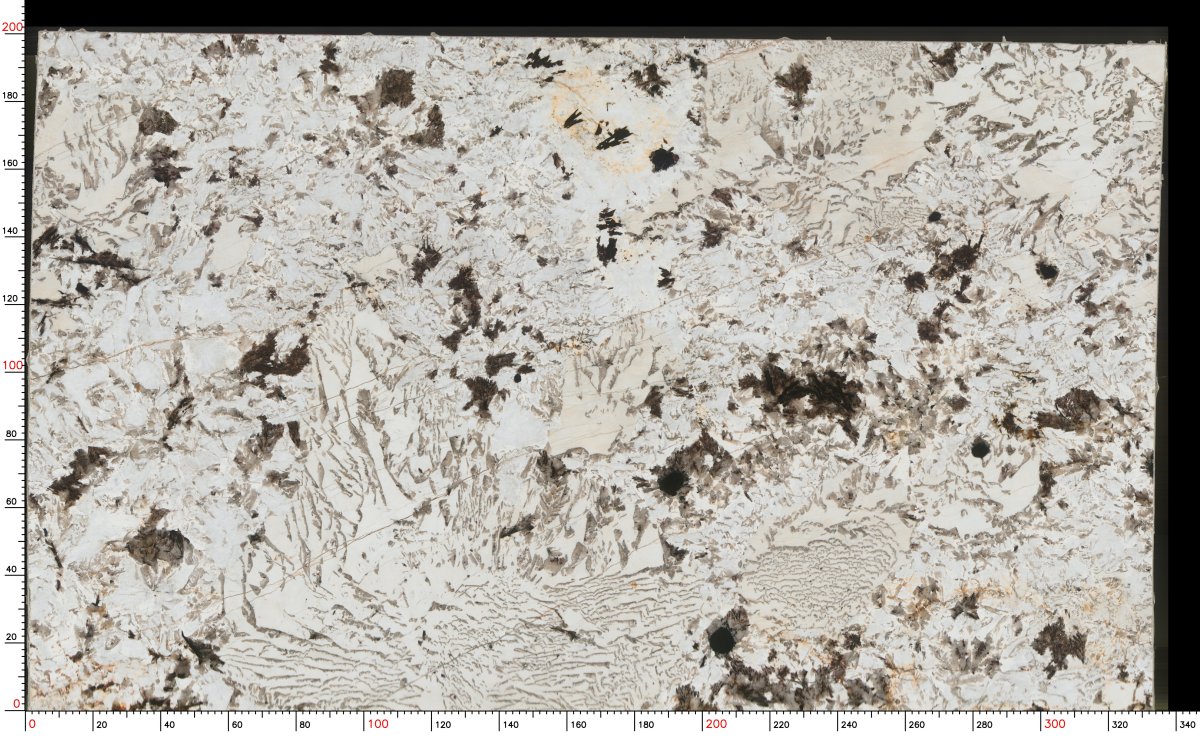This screenshot has width=1200, height=736.
Task: Select the red 200 label on the vertical ruler
Action: 12,28
